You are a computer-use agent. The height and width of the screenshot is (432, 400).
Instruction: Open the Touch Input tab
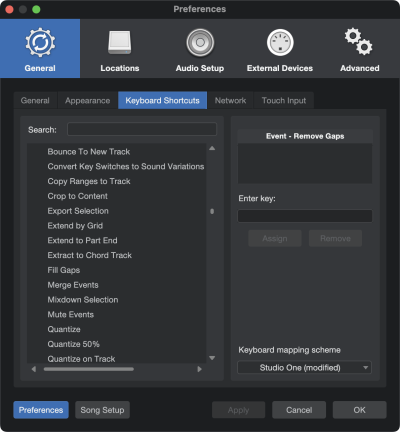click(x=284, y=100)
